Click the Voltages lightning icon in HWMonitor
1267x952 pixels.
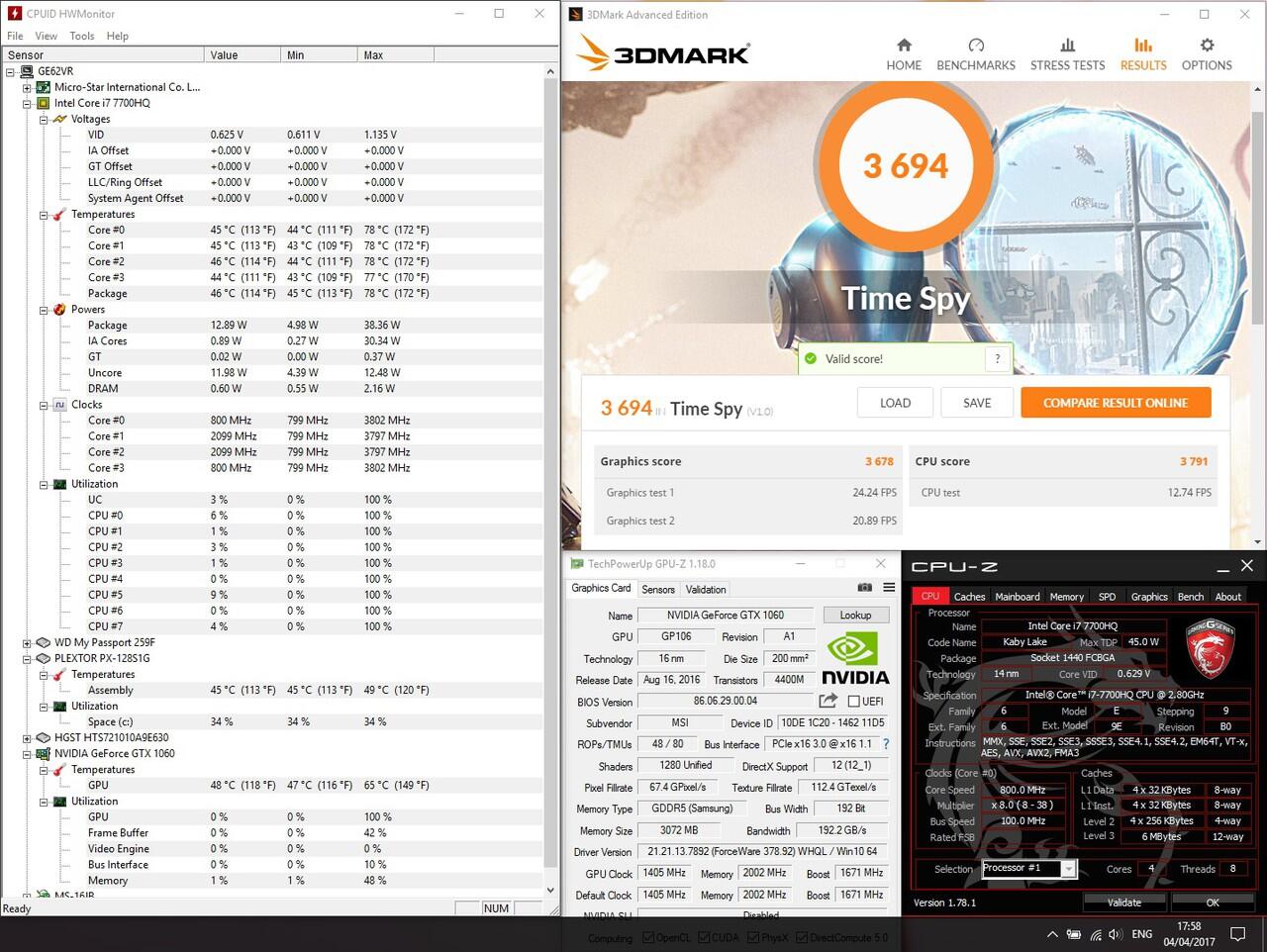[59, 119]
